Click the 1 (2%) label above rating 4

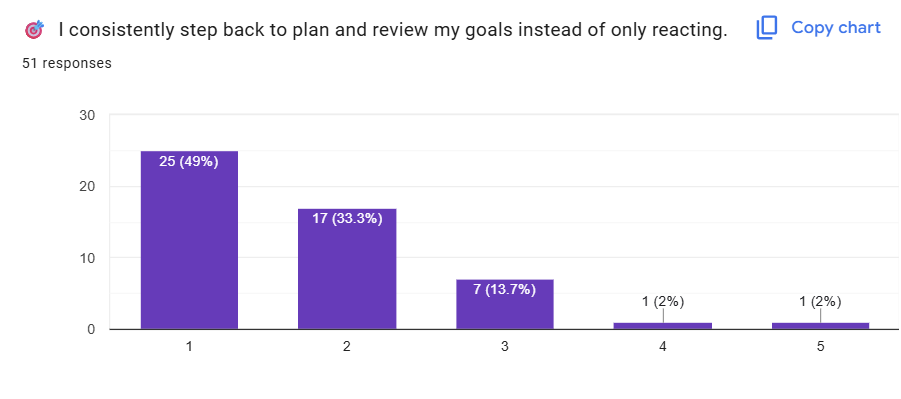tap(663, 302)
